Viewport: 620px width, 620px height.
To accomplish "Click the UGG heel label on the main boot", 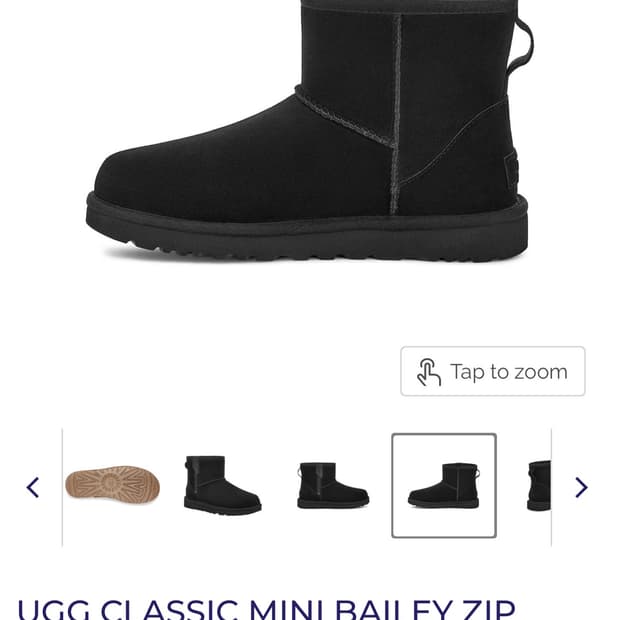I will (x=512, y=170).
